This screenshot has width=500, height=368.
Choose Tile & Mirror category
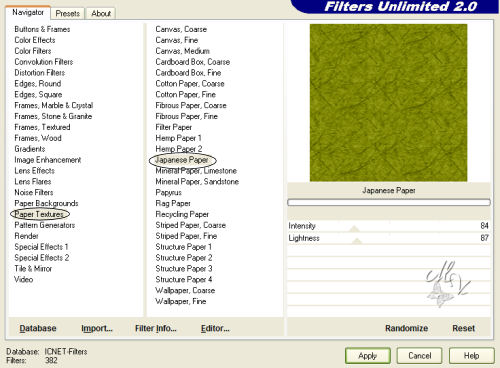[x=33, y=269]
